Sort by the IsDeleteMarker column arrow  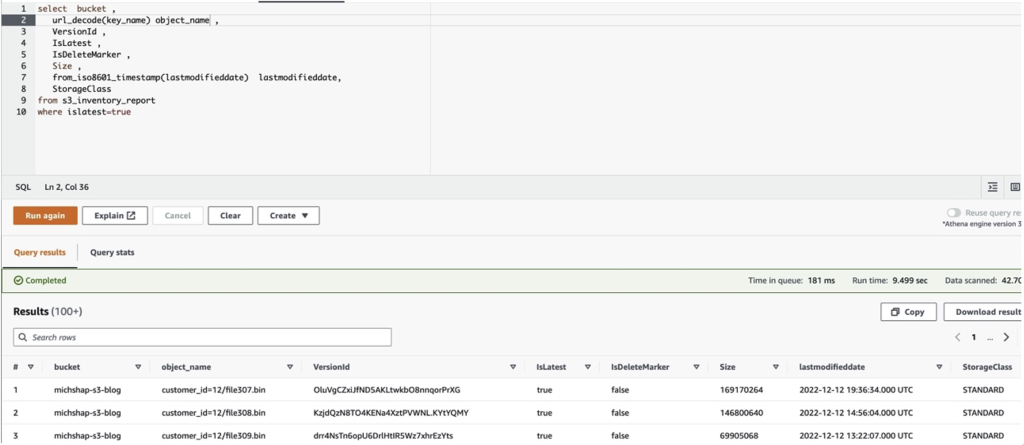(x=696, y=367)
